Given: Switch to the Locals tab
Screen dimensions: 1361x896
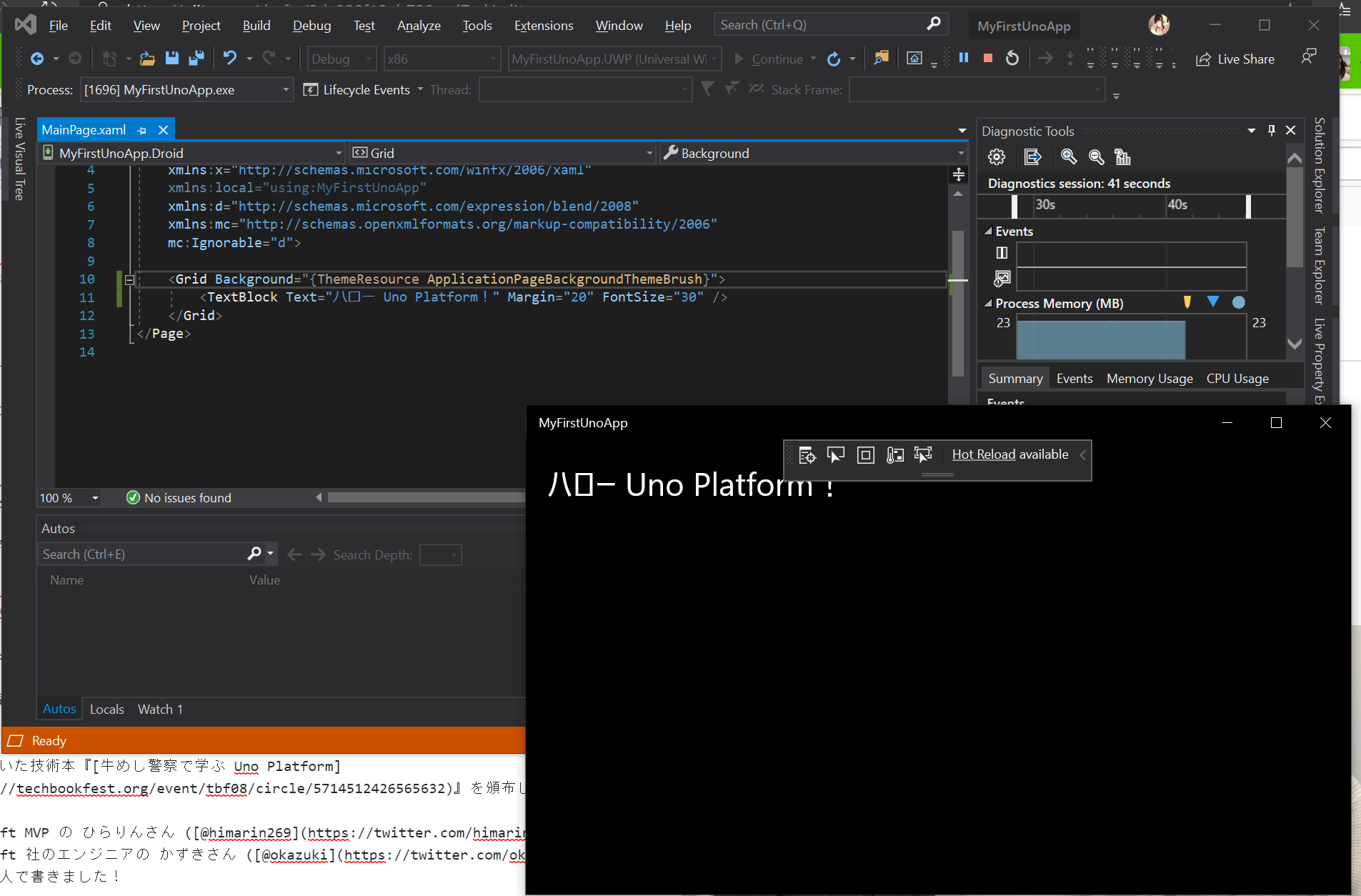Looking at the screenshot, I should (106, 709).
